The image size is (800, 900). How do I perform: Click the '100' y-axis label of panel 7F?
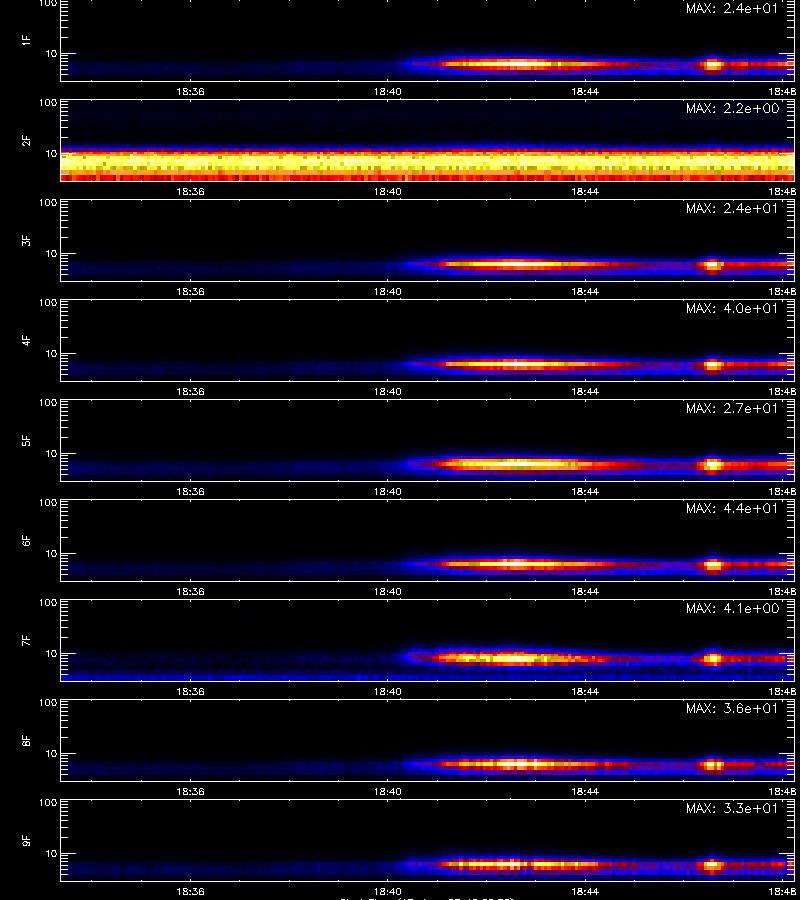(48, 603)
